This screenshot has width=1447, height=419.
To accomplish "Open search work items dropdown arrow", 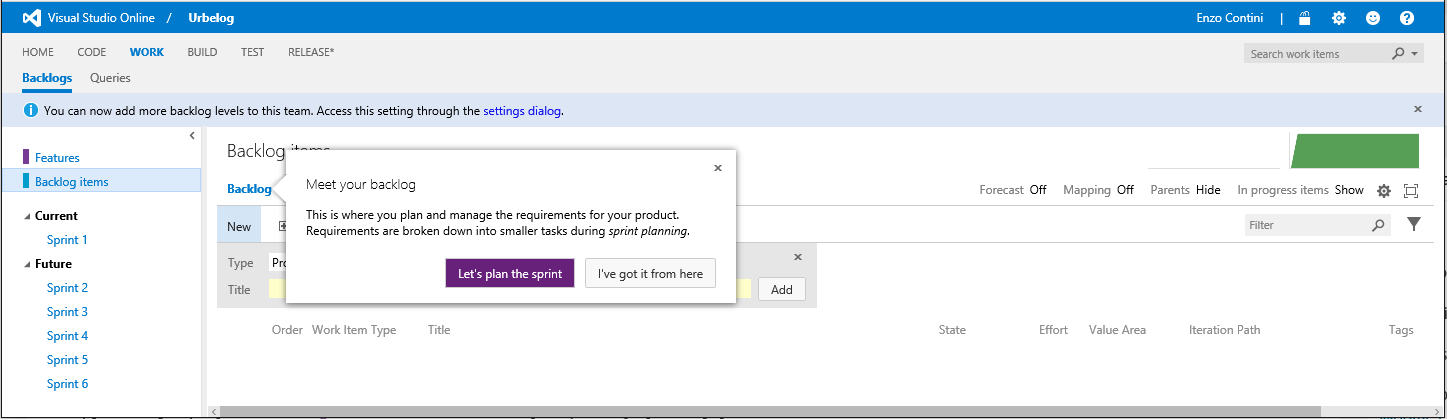I will 1415,54.
